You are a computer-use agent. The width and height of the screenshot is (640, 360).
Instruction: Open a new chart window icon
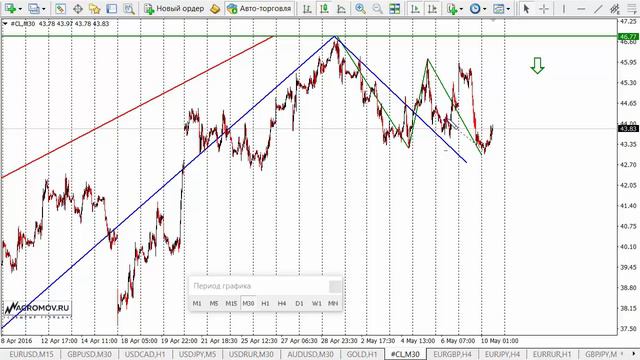(10, 8)
